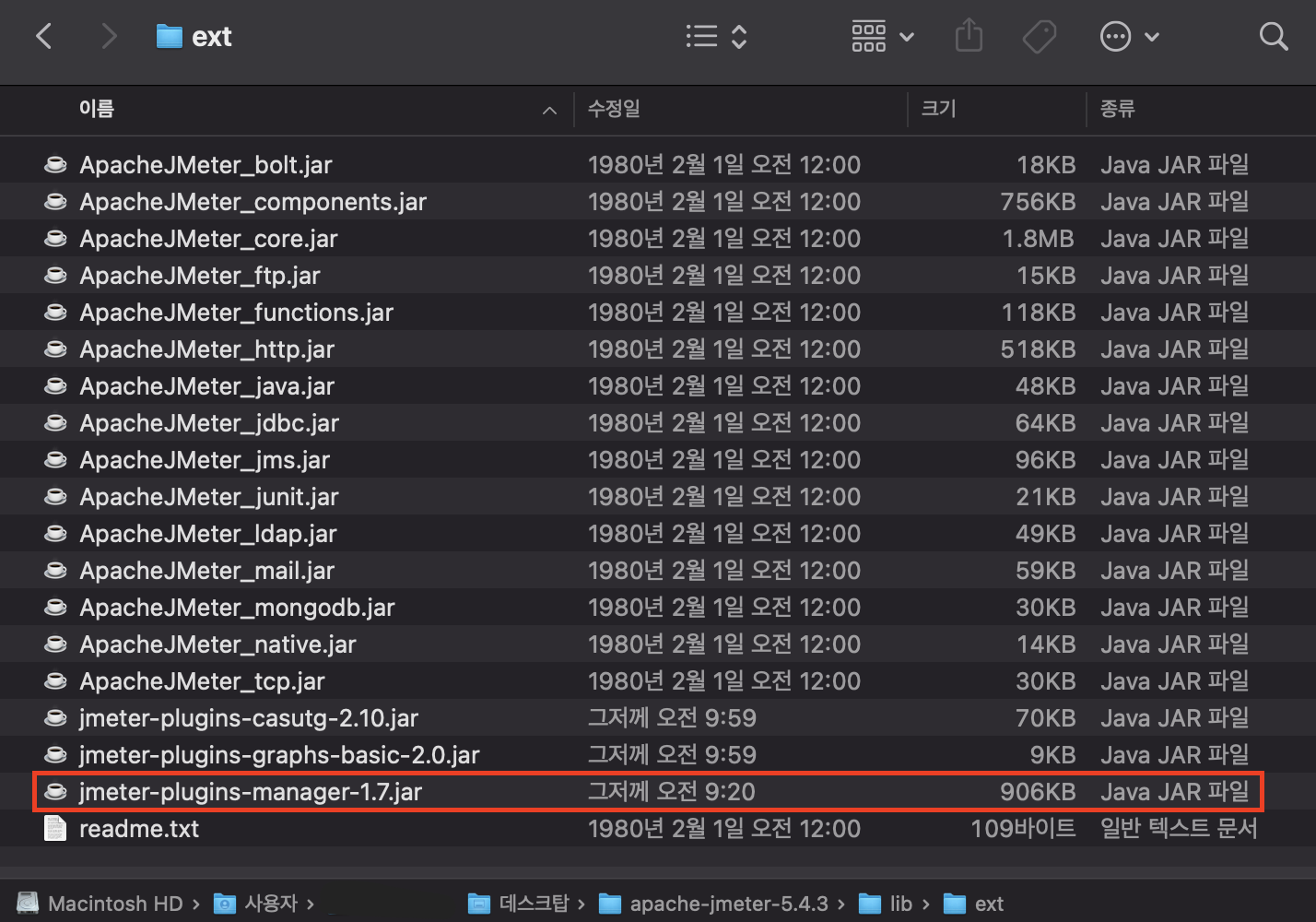Select the jar icon of ApacheJMeter_java.jar
This screenshot has height=922, width=1316.
(x=55, y=386)
